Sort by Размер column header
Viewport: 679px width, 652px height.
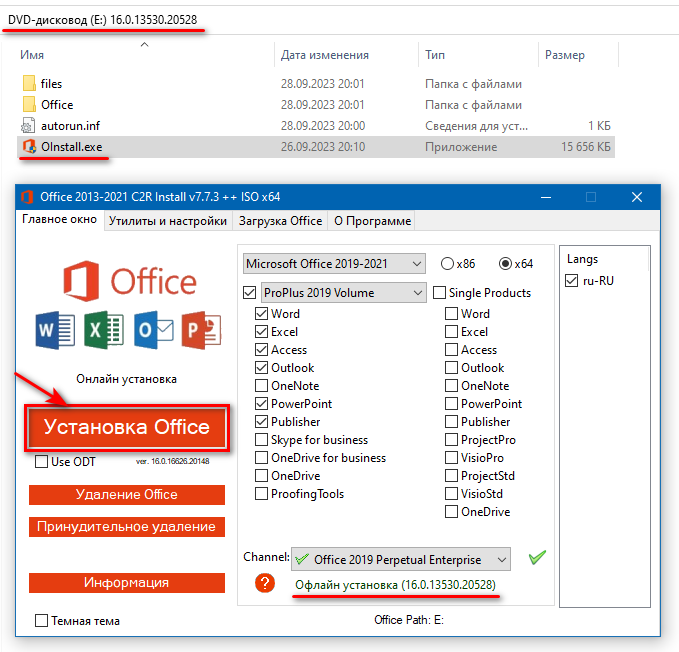(x=565, y=55)
